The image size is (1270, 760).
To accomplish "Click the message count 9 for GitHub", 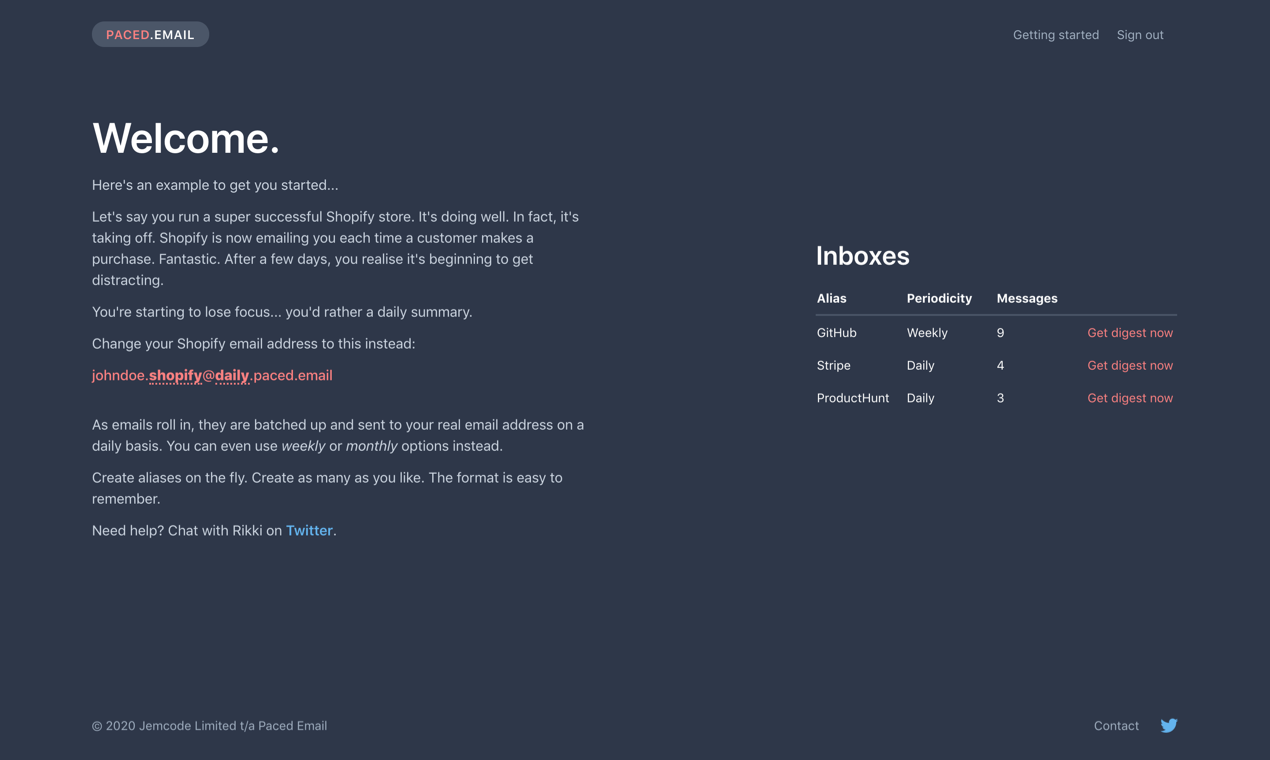I will 1000,332.
